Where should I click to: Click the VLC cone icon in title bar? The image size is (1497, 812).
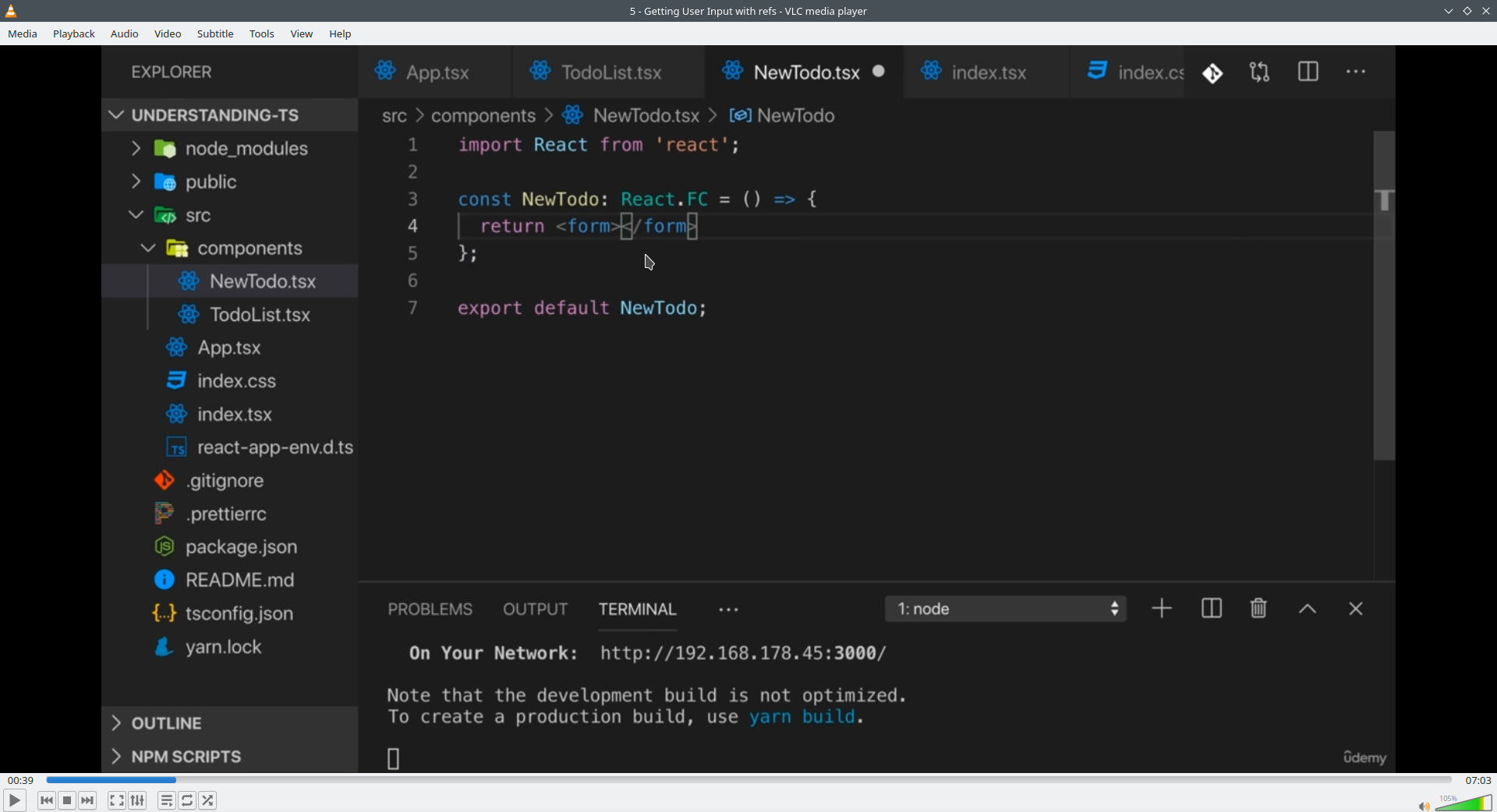tap(11, 11)
